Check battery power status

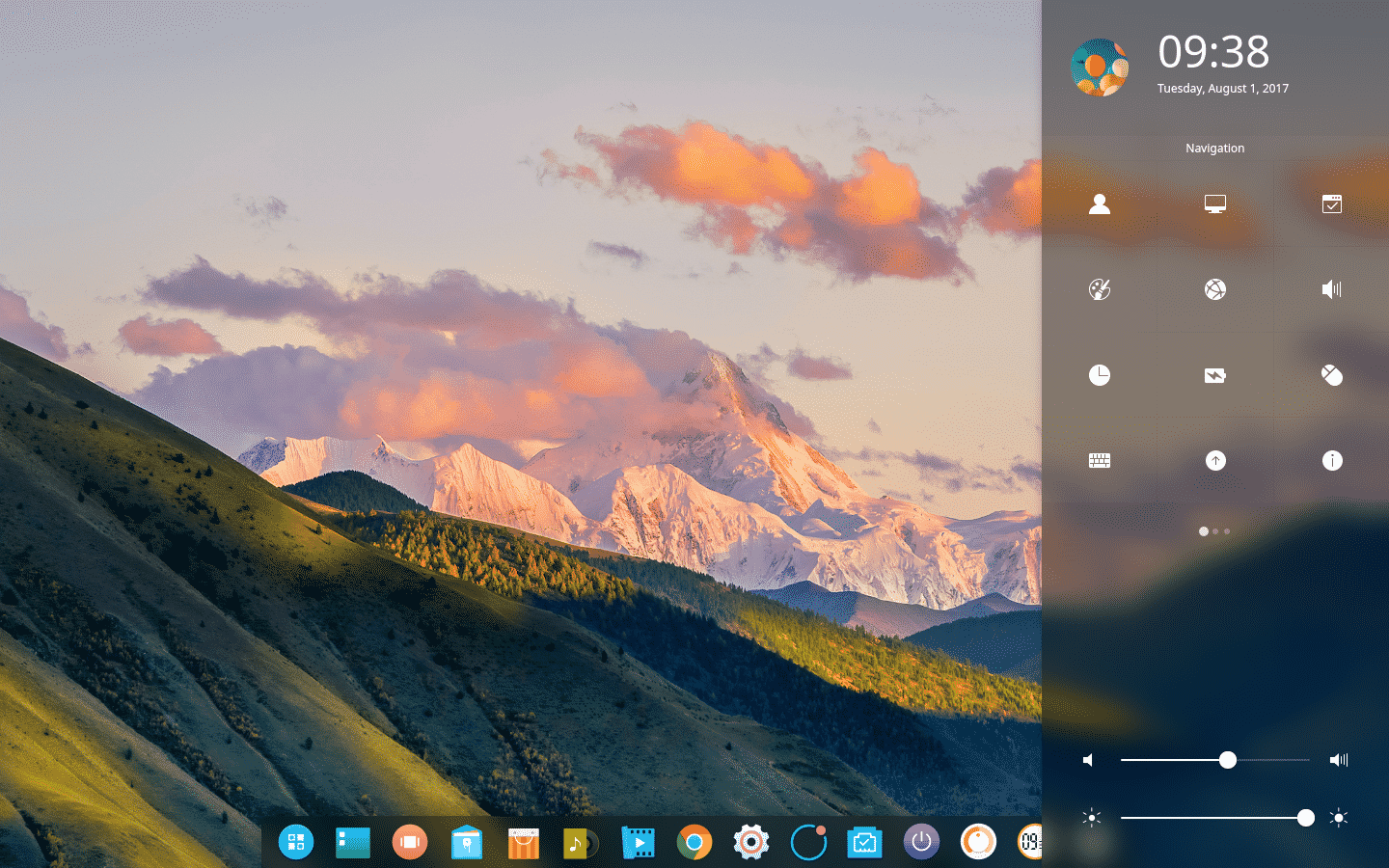(1215, 375)
